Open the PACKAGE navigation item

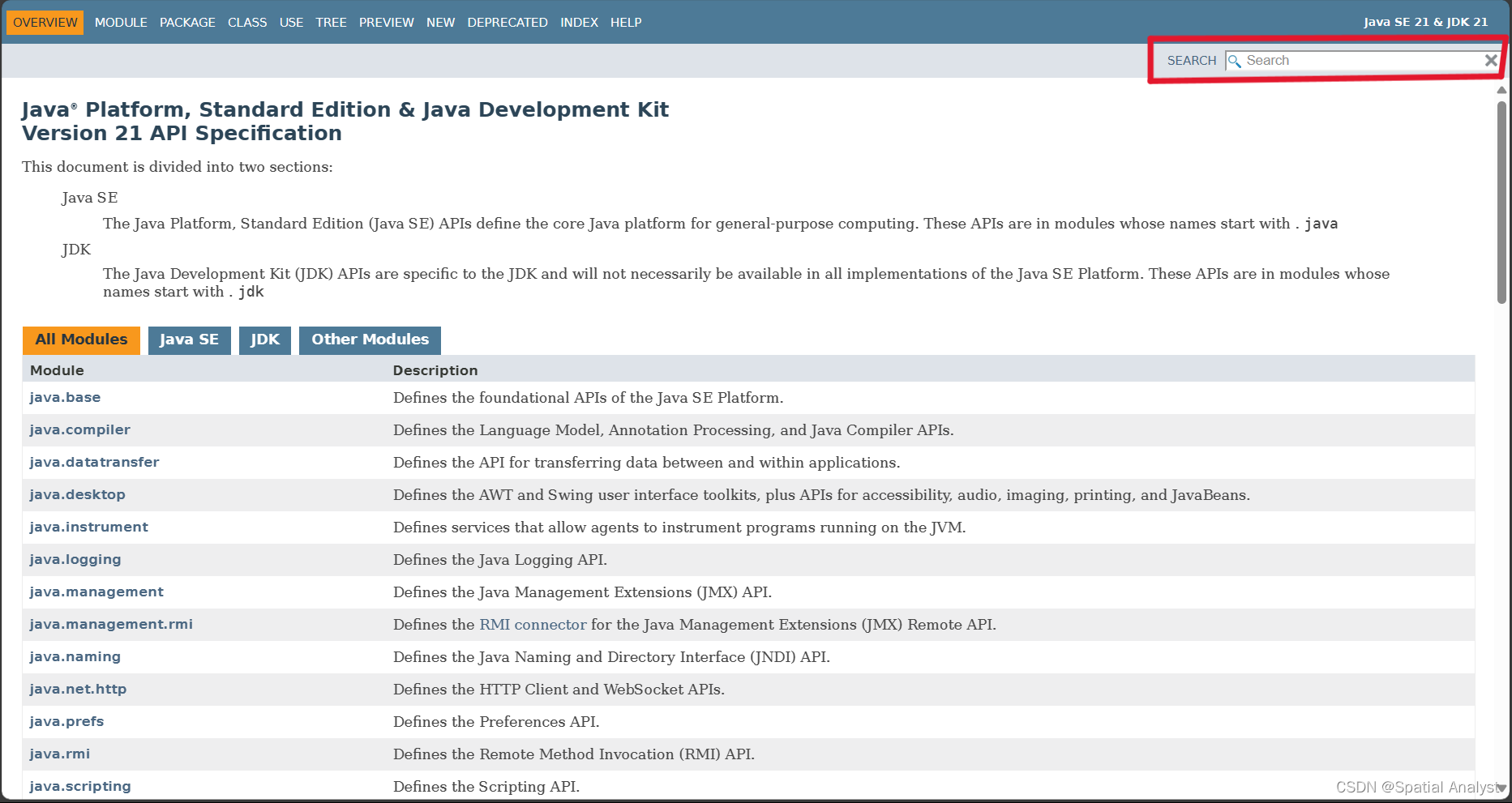click(187, 23)
